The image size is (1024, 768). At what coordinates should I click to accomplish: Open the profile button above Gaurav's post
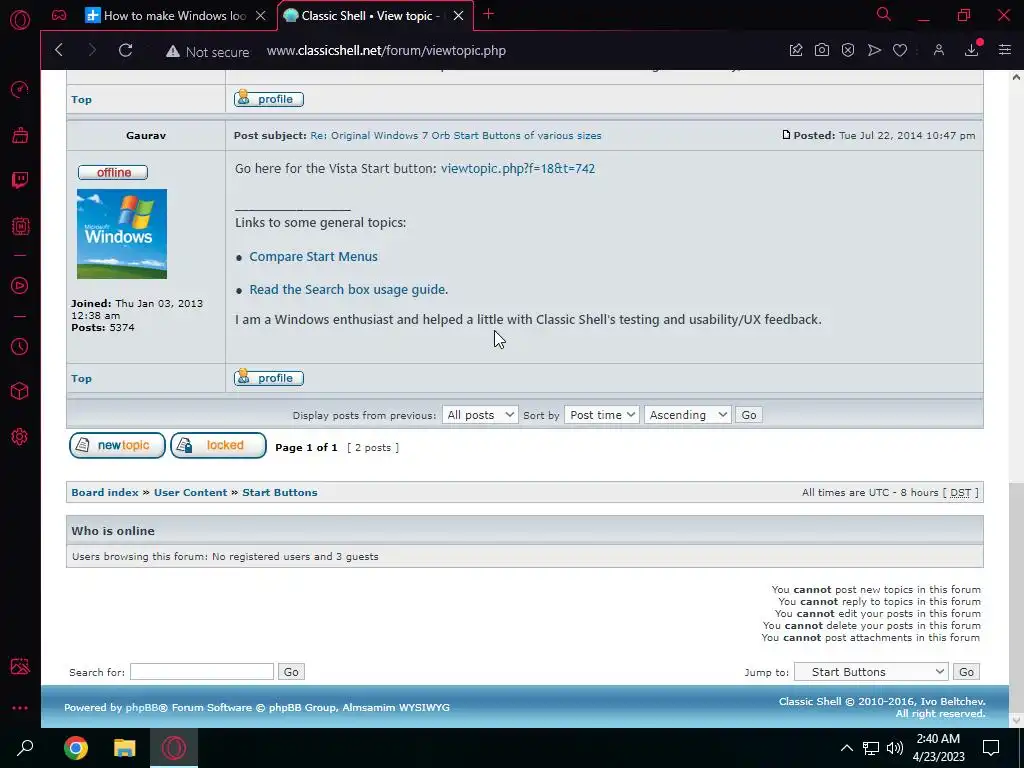pyautogui.click(x=269, y=99)
